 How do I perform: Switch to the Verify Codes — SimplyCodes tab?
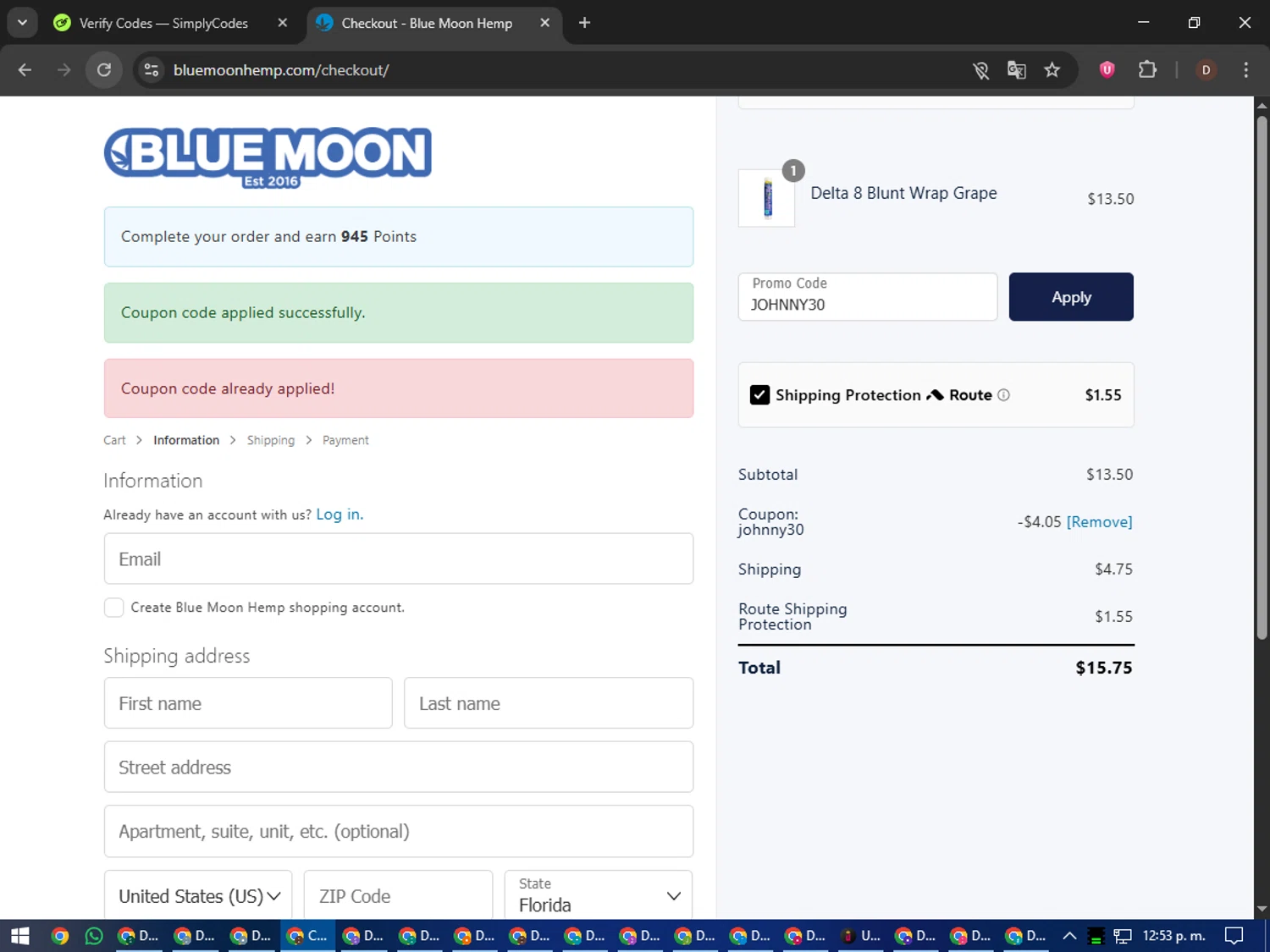(165, 23)
